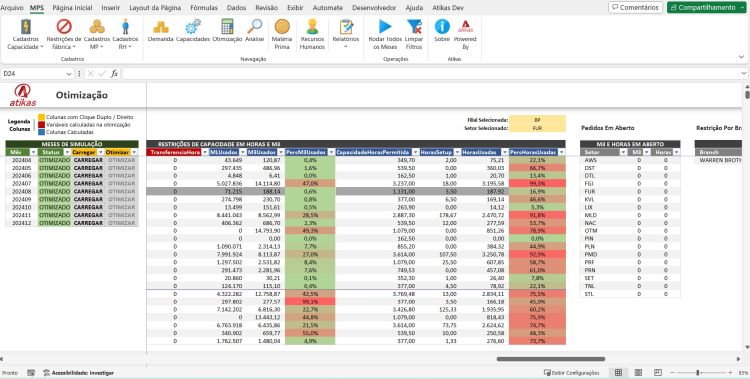Screen dimensions: 750x379
Task: Click Filial Selecionada value cell BP
Action: (x=537, y=120)
